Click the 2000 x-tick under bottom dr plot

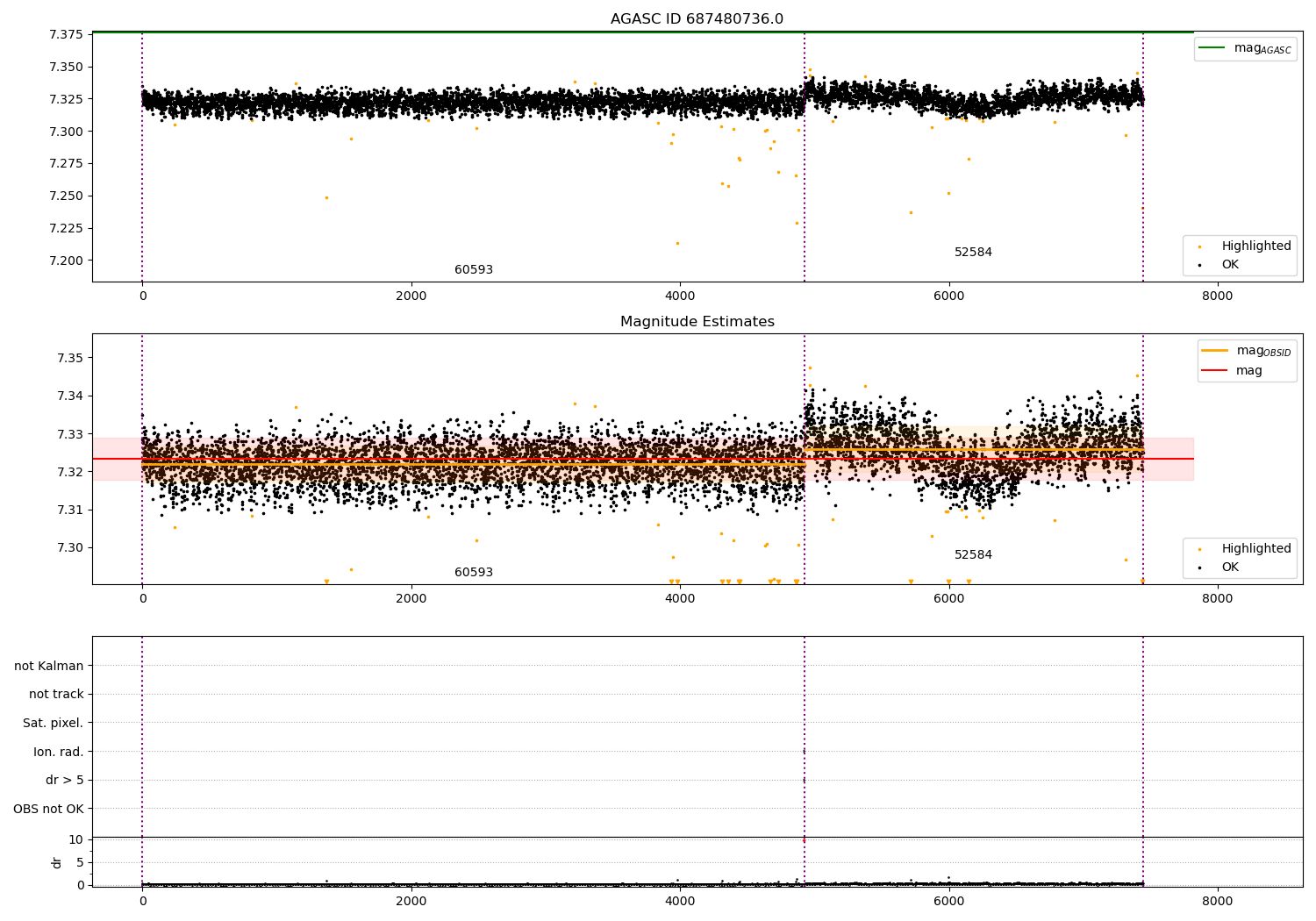[x=411, y=902]
